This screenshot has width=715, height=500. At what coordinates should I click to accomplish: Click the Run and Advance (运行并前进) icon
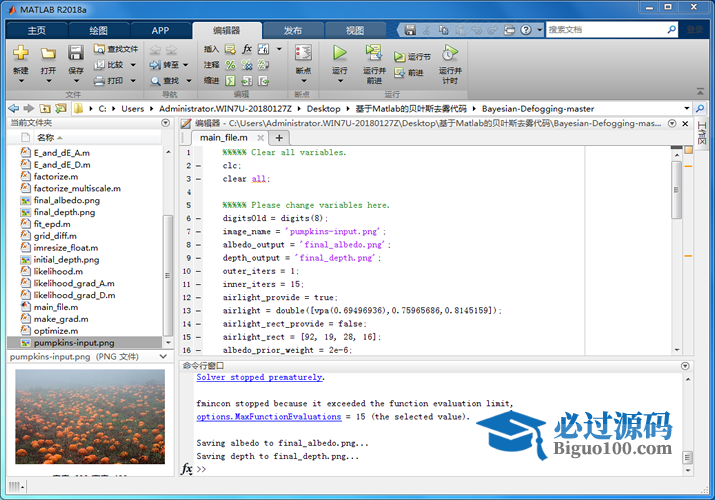click(x=374, y=53)
